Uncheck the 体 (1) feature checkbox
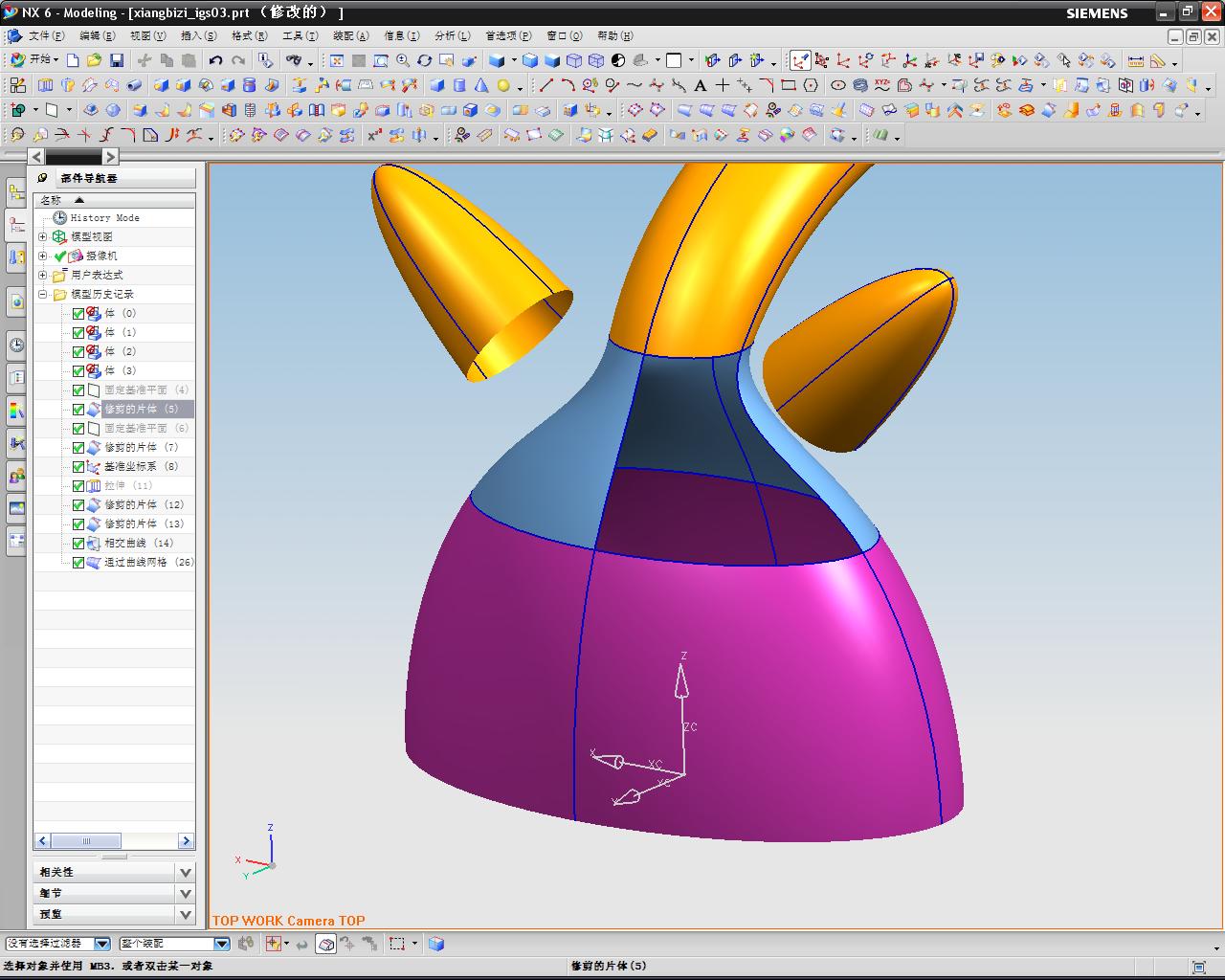This screenshot has width=1225, height=980. click(78, 332)
